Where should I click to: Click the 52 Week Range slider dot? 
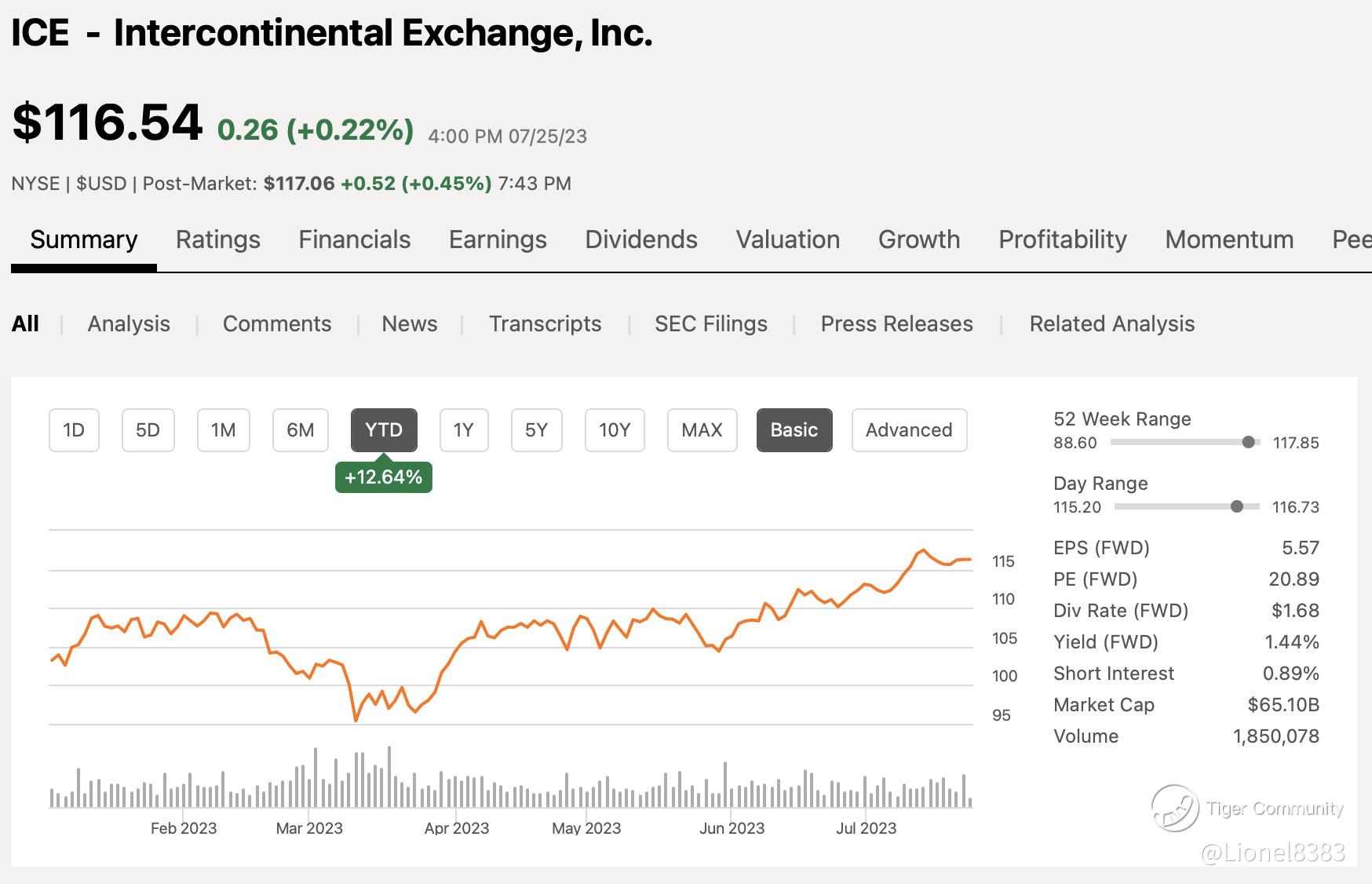coord(1248,443)
